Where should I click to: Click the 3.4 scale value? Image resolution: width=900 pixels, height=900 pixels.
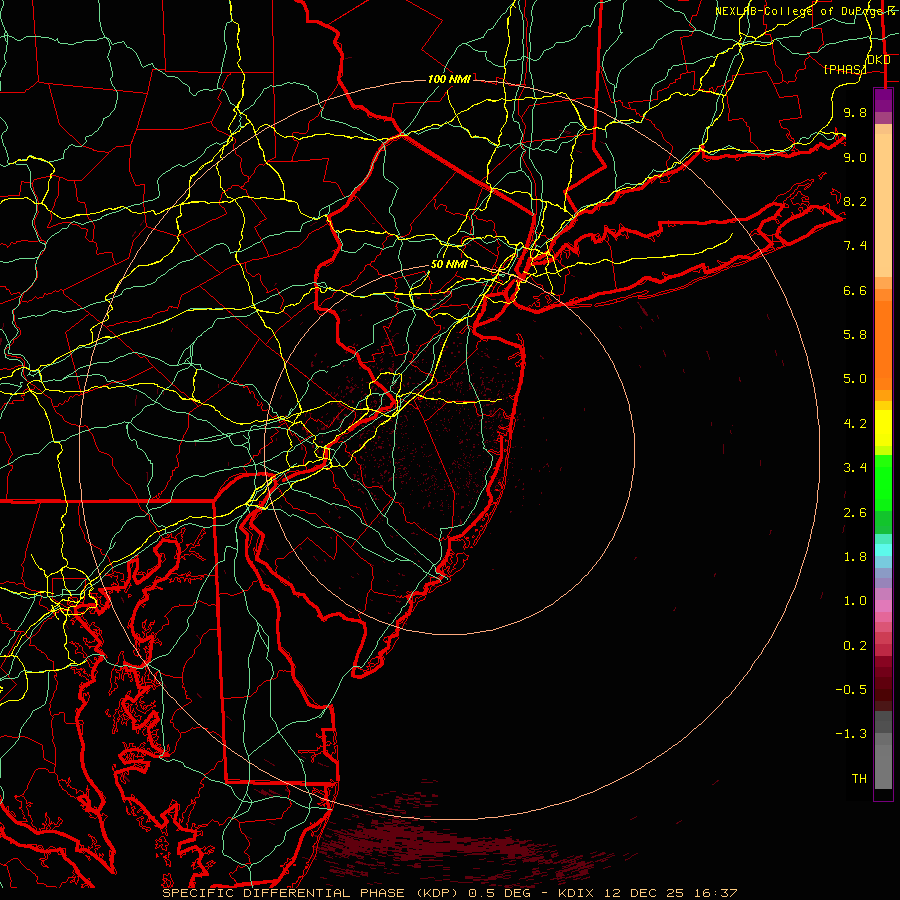(x=855, y=468)
